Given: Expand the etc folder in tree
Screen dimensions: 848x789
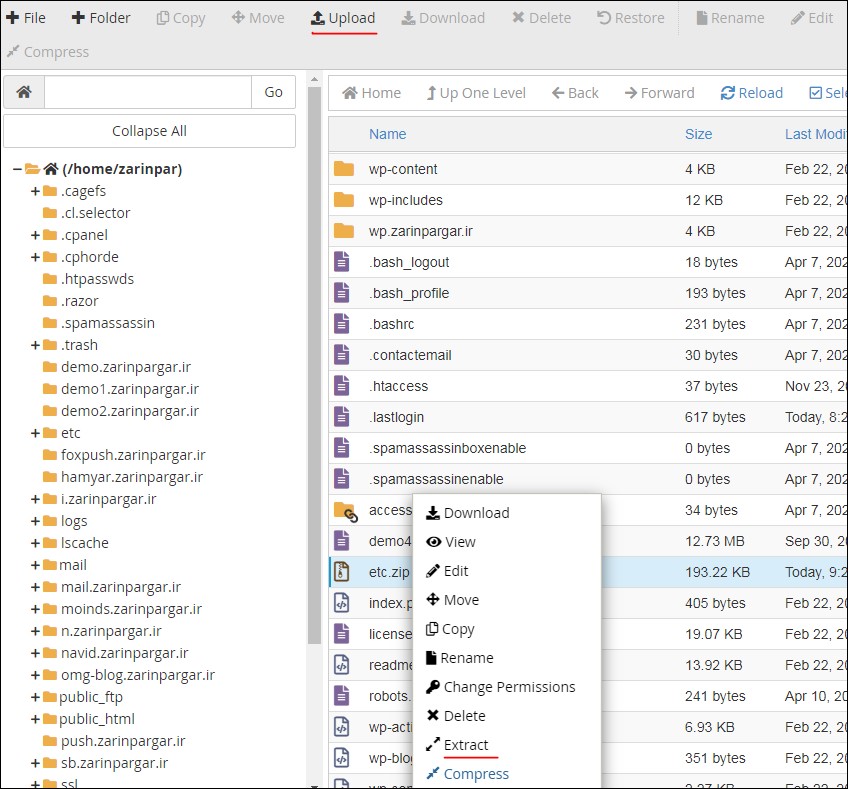Looking at the screenshot, I should point(36,433).
